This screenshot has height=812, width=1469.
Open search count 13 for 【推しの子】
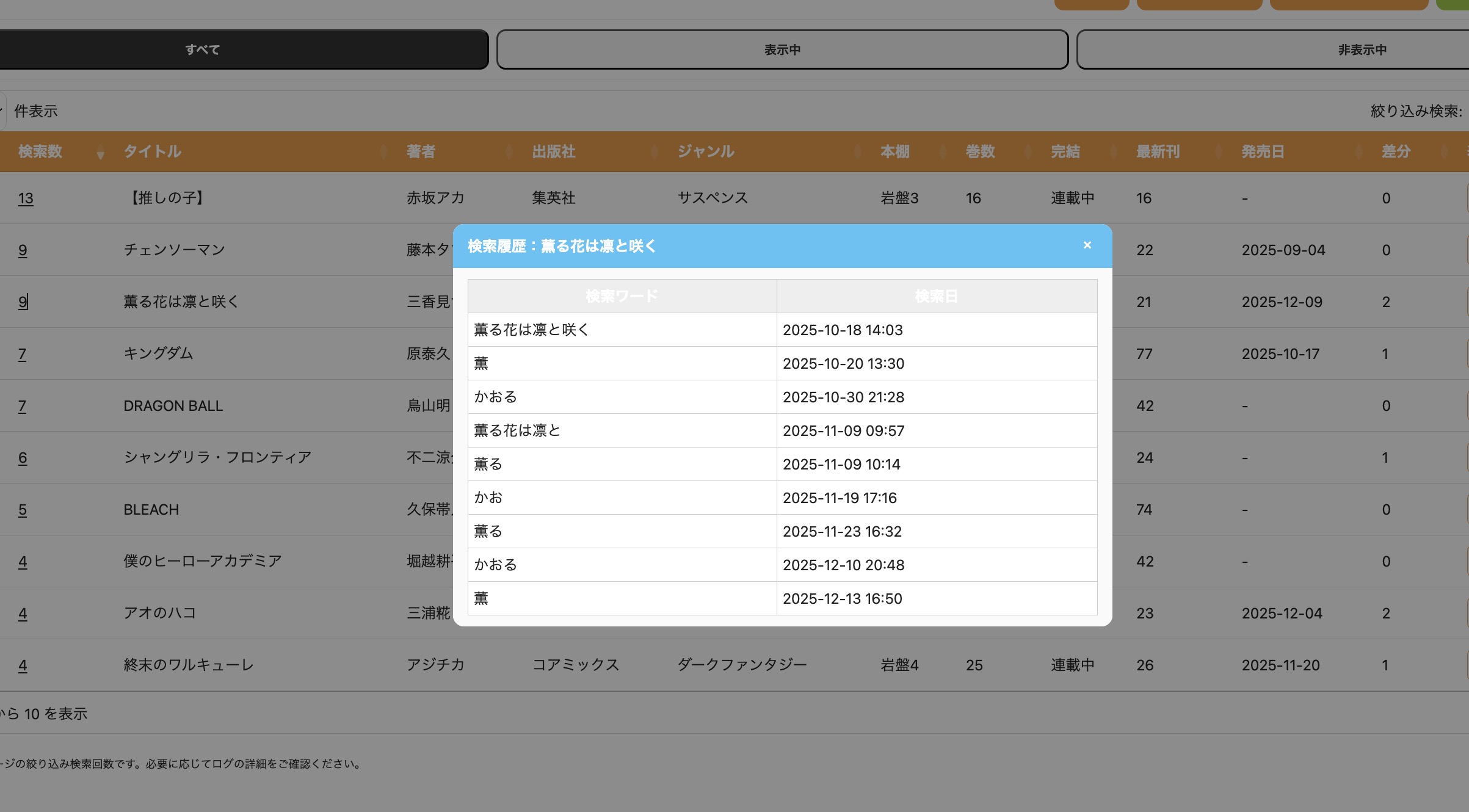click(26, 198)
